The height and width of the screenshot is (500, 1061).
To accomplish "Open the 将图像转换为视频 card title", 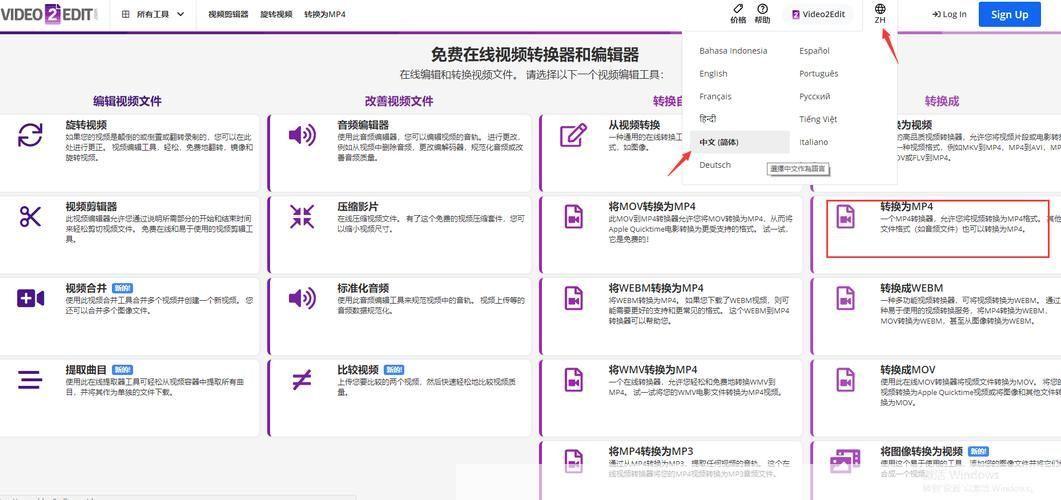I will (921, 451).
